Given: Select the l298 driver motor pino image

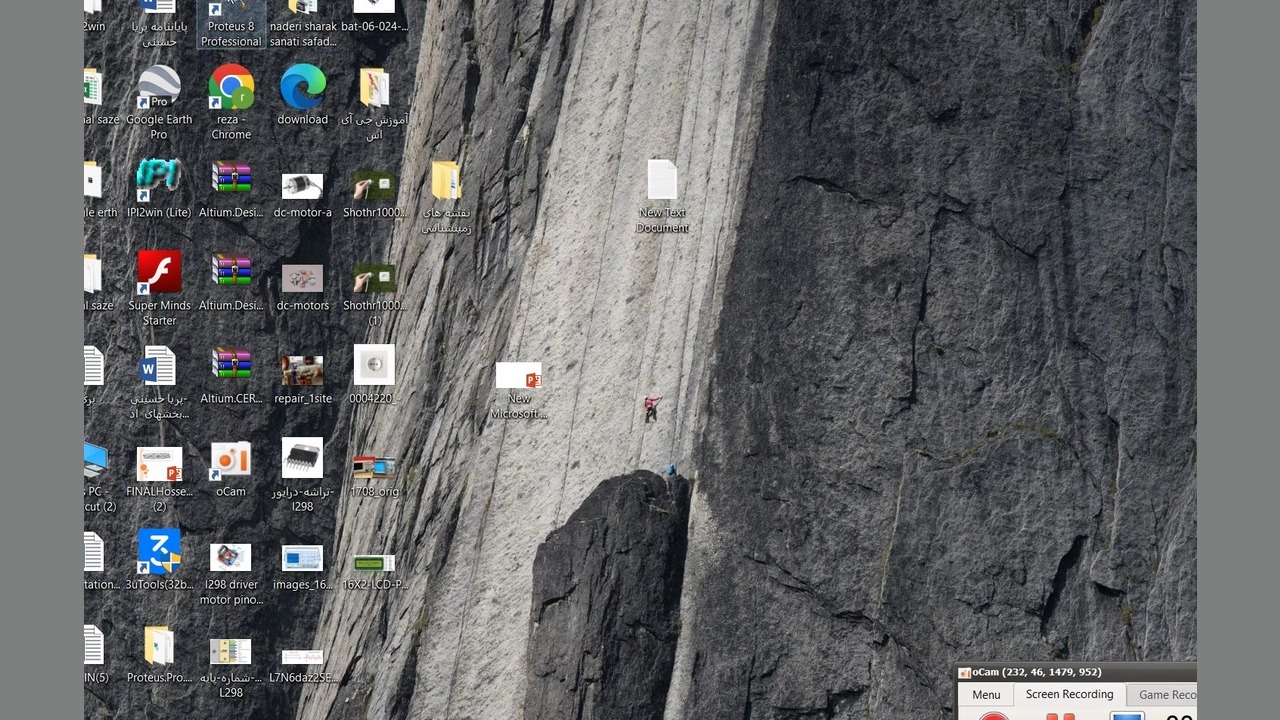Looking at the screenshot, I should click(x=231, y=574).
